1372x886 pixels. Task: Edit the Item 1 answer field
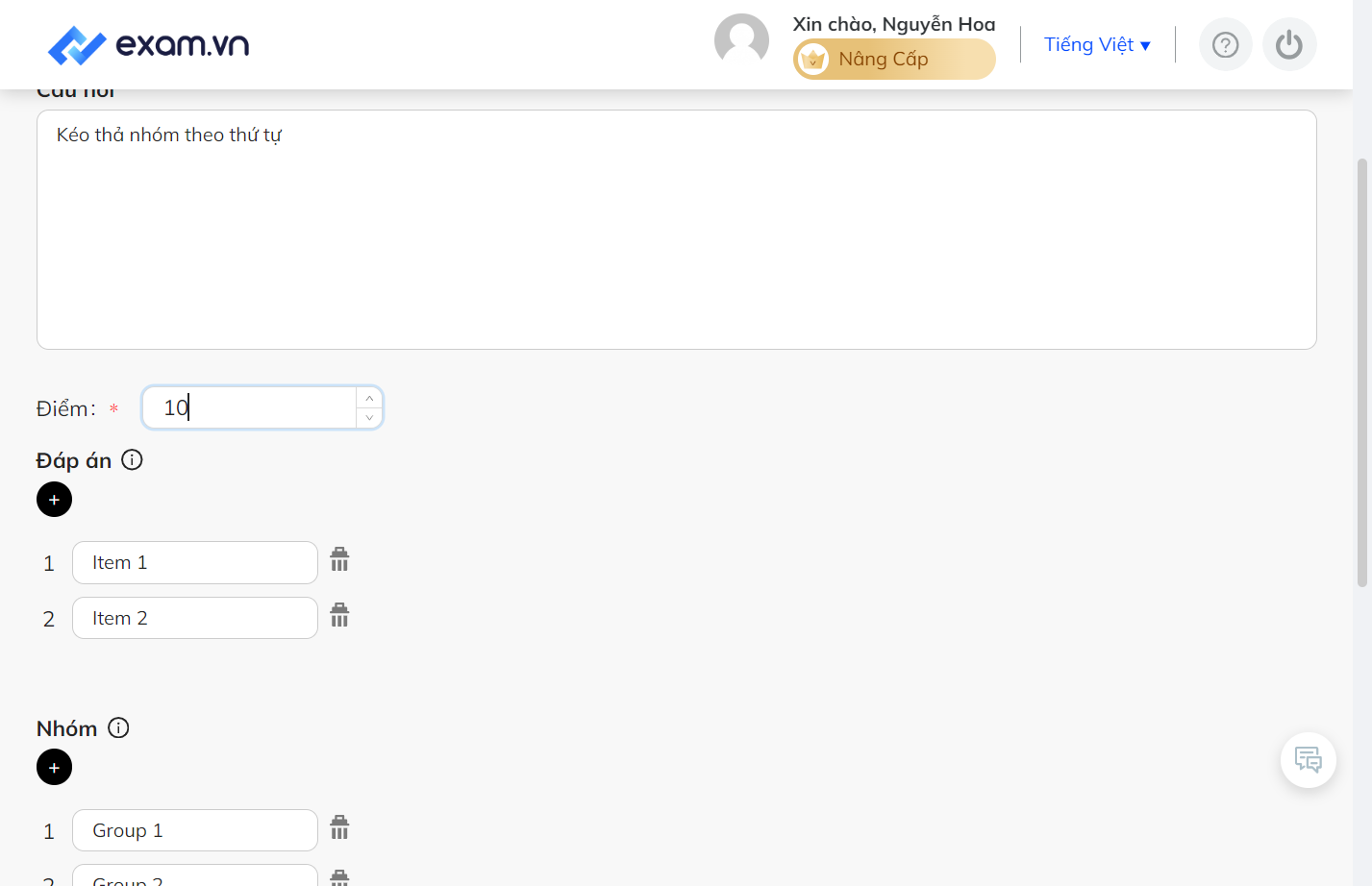click(x=195, y=562)
